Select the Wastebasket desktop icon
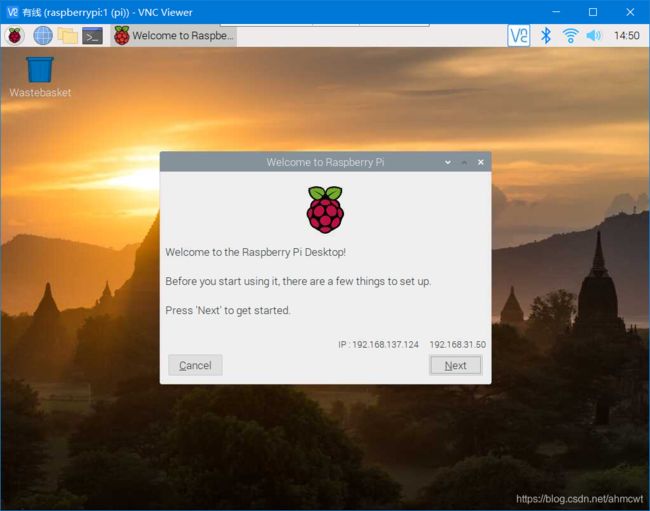Viewport: 650px width, 511px height. 40,77
